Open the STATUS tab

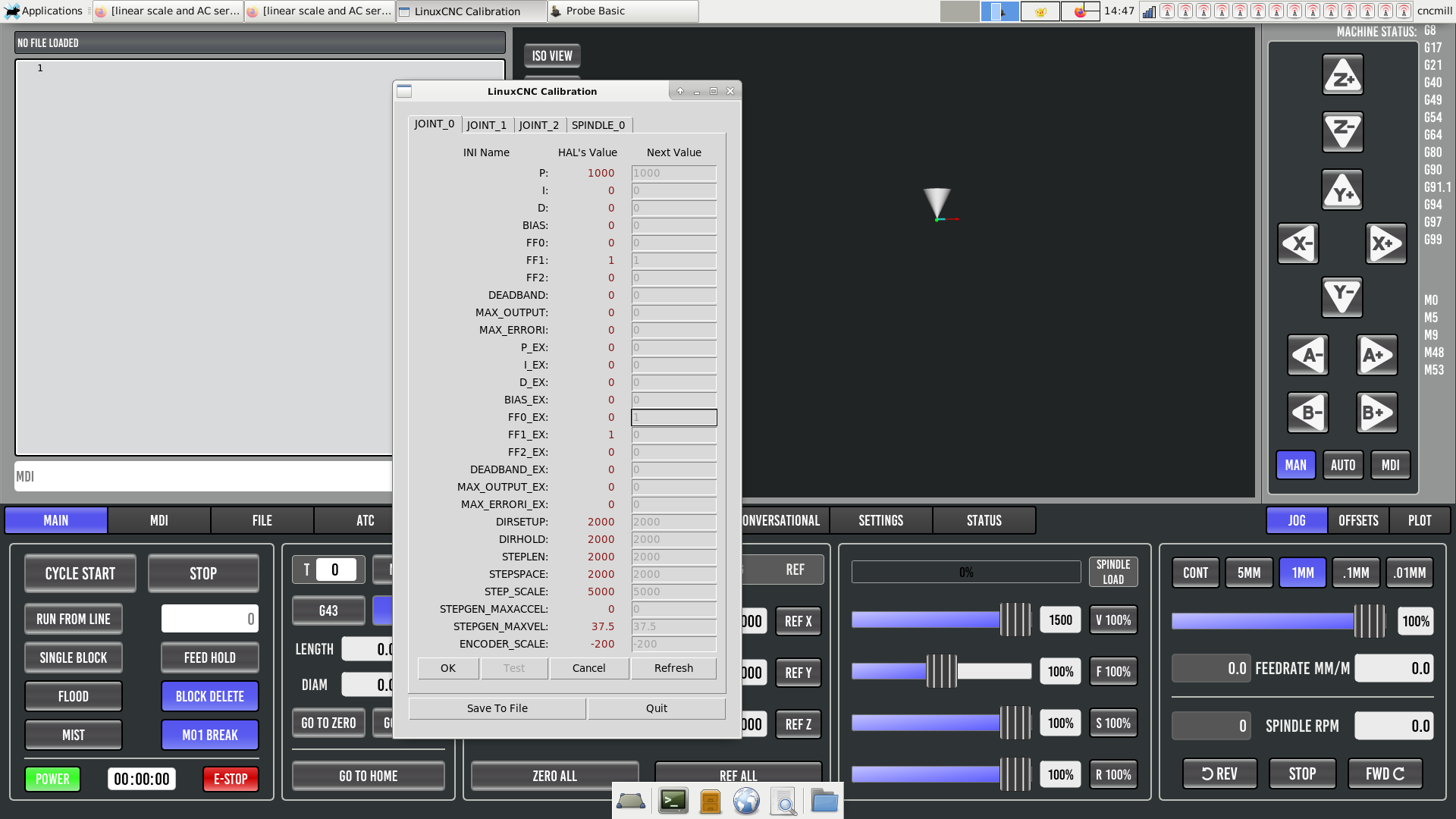pyautogui.click(x=984, y=520)
